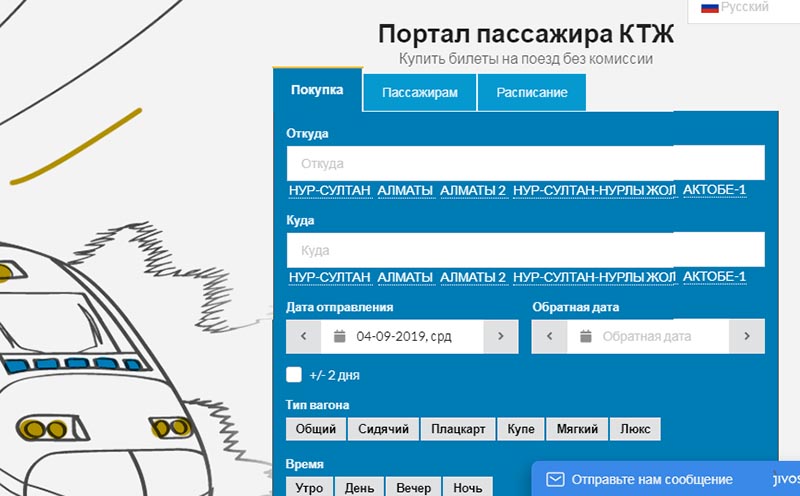Screen dimensions: 800x496
Task: Open the Пассажирам tab
Action: coord(420,92)
